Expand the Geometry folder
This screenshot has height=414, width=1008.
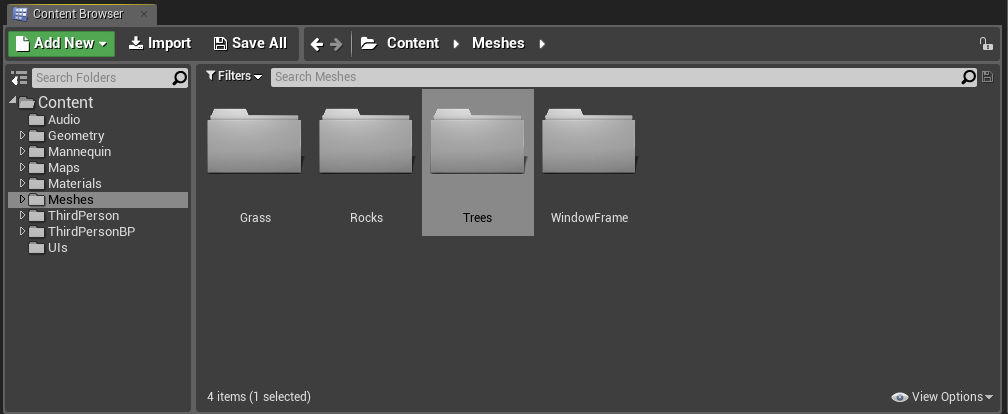(x=22, y=135)
